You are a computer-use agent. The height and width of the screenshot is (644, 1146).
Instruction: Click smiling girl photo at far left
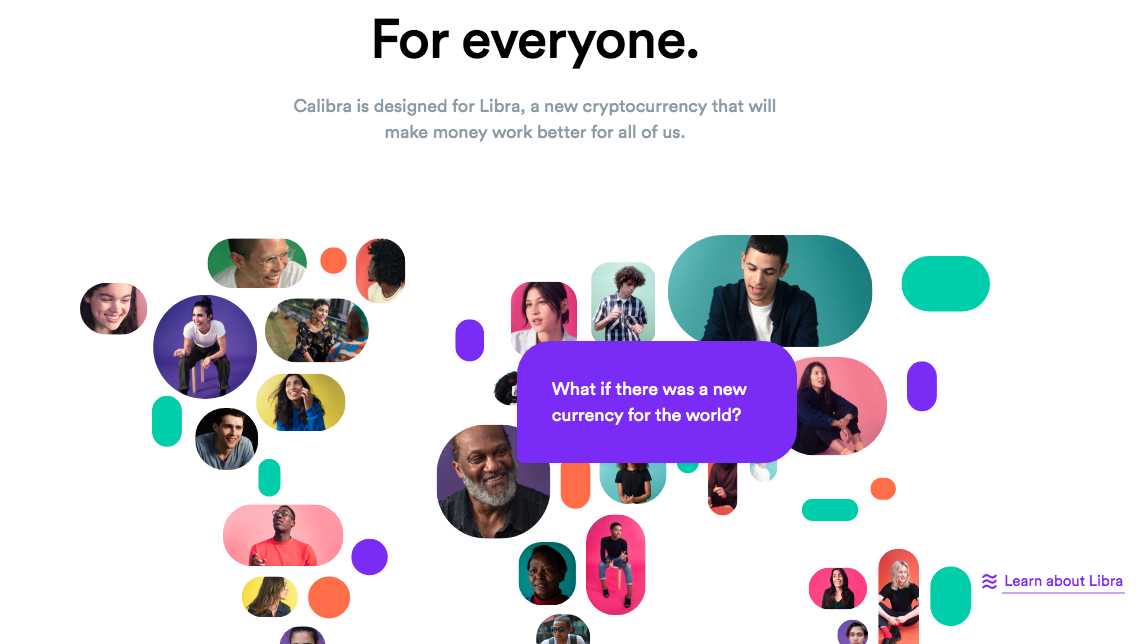pyautogui.click(x=113, y=308)
